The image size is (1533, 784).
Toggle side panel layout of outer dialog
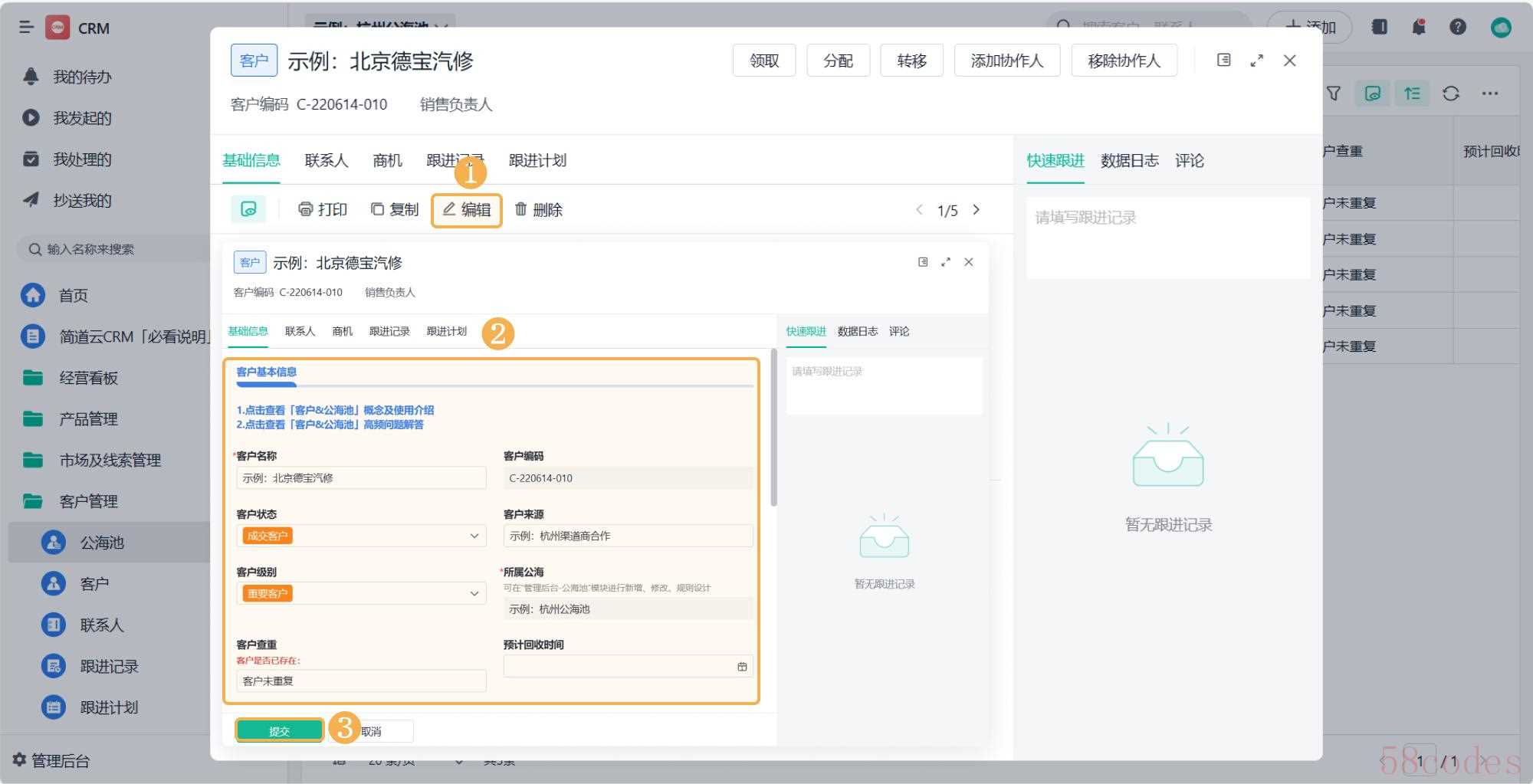pos(1224,60)
